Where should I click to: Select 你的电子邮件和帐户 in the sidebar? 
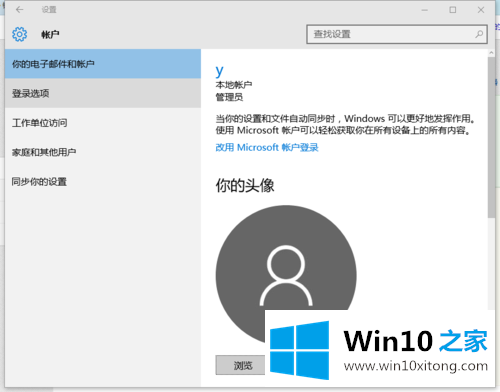(103, 64)
